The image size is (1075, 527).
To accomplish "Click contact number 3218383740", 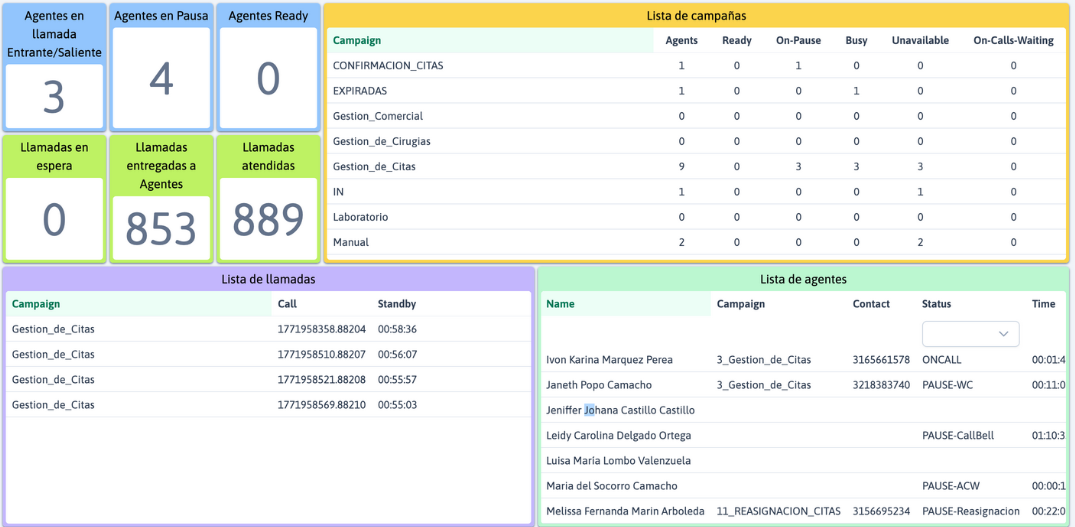I will 881,385.
